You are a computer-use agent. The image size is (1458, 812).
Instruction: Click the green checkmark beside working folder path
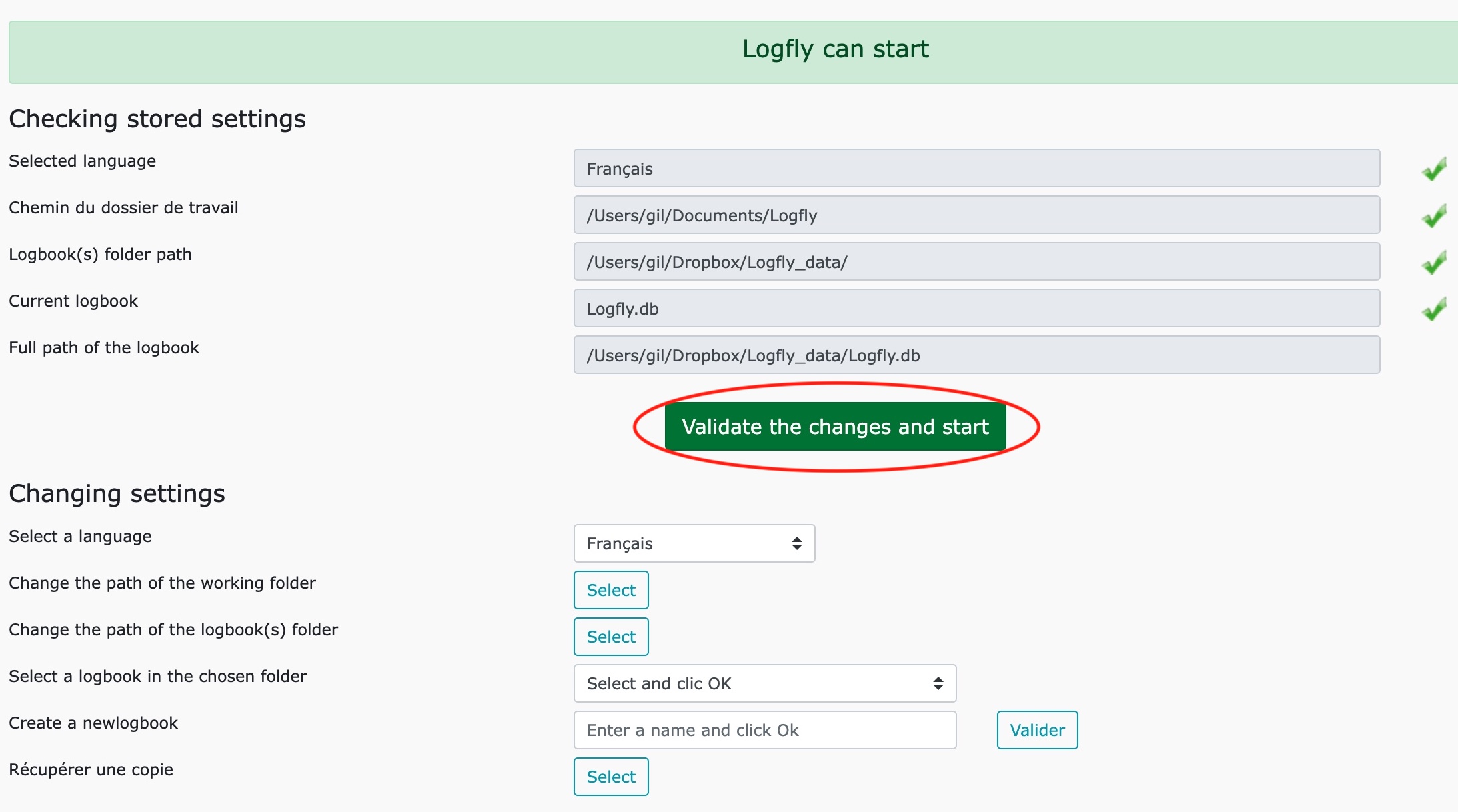[1434, 215]
